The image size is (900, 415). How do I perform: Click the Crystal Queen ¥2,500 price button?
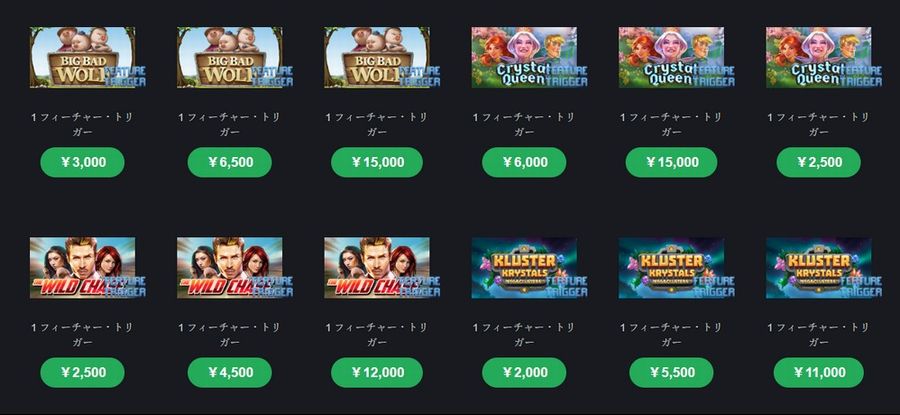(818, 162)
